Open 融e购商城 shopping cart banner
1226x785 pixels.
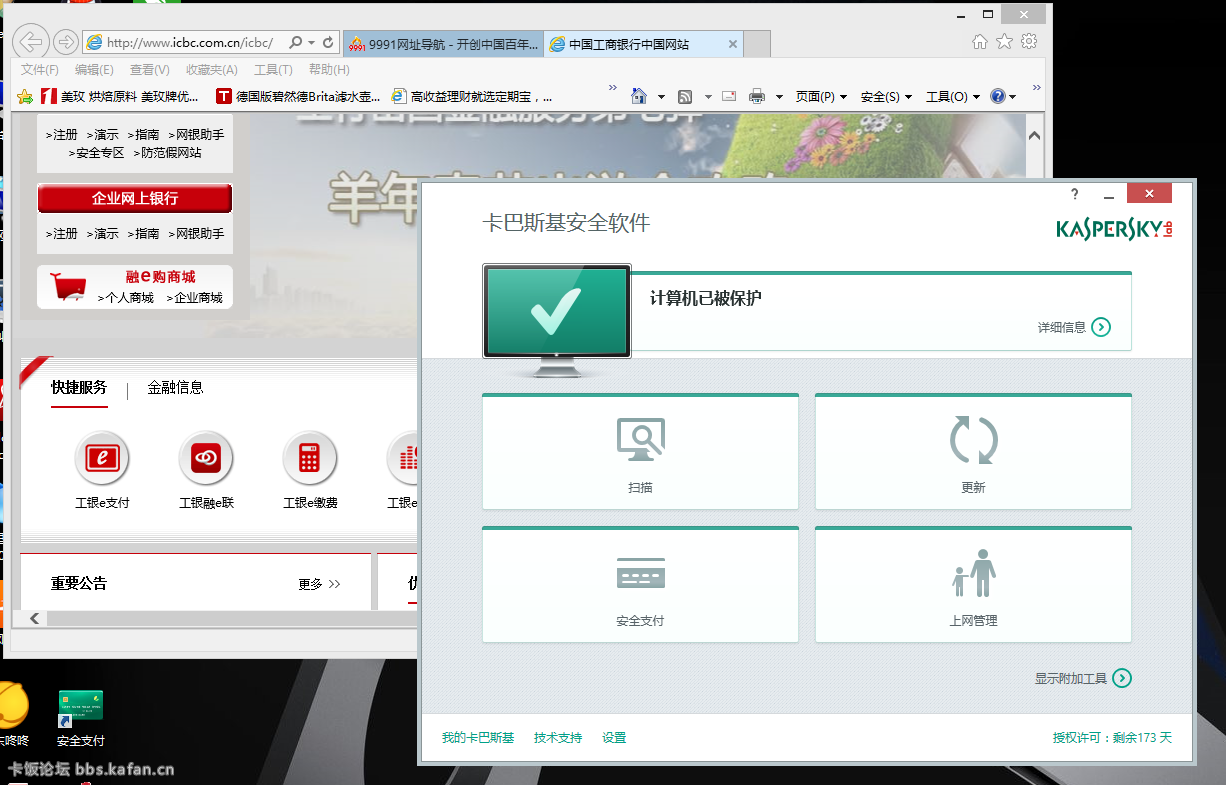click(135, 286)
